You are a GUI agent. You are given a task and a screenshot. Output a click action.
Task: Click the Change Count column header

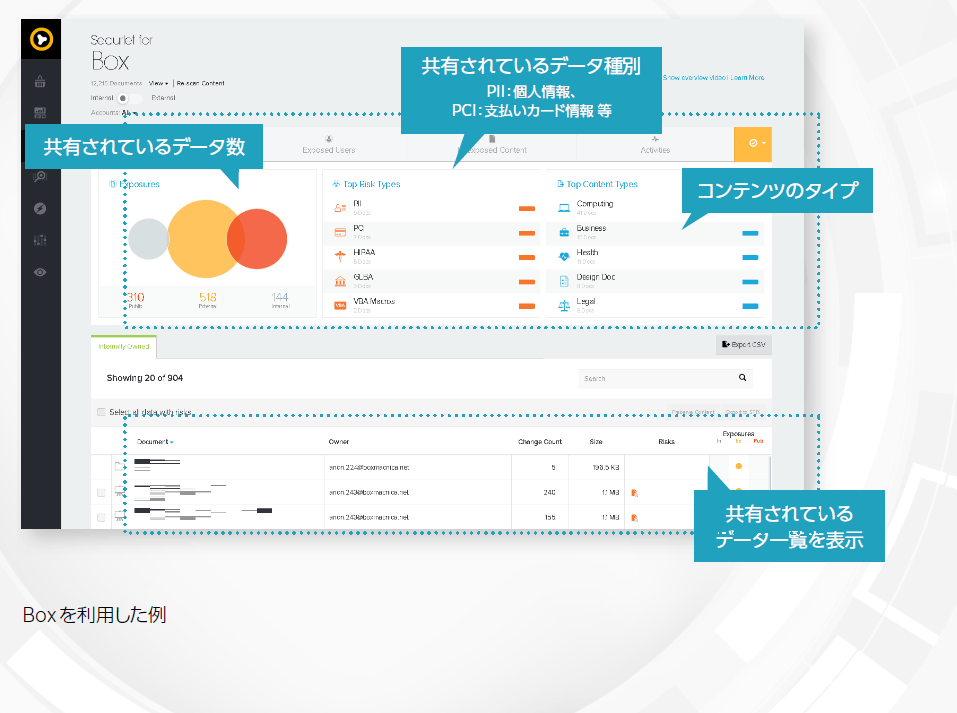[540, 442]
